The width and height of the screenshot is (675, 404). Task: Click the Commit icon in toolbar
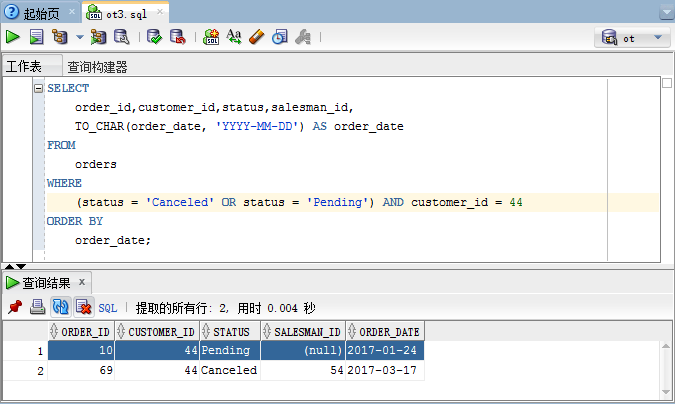(x=154, y=37)
